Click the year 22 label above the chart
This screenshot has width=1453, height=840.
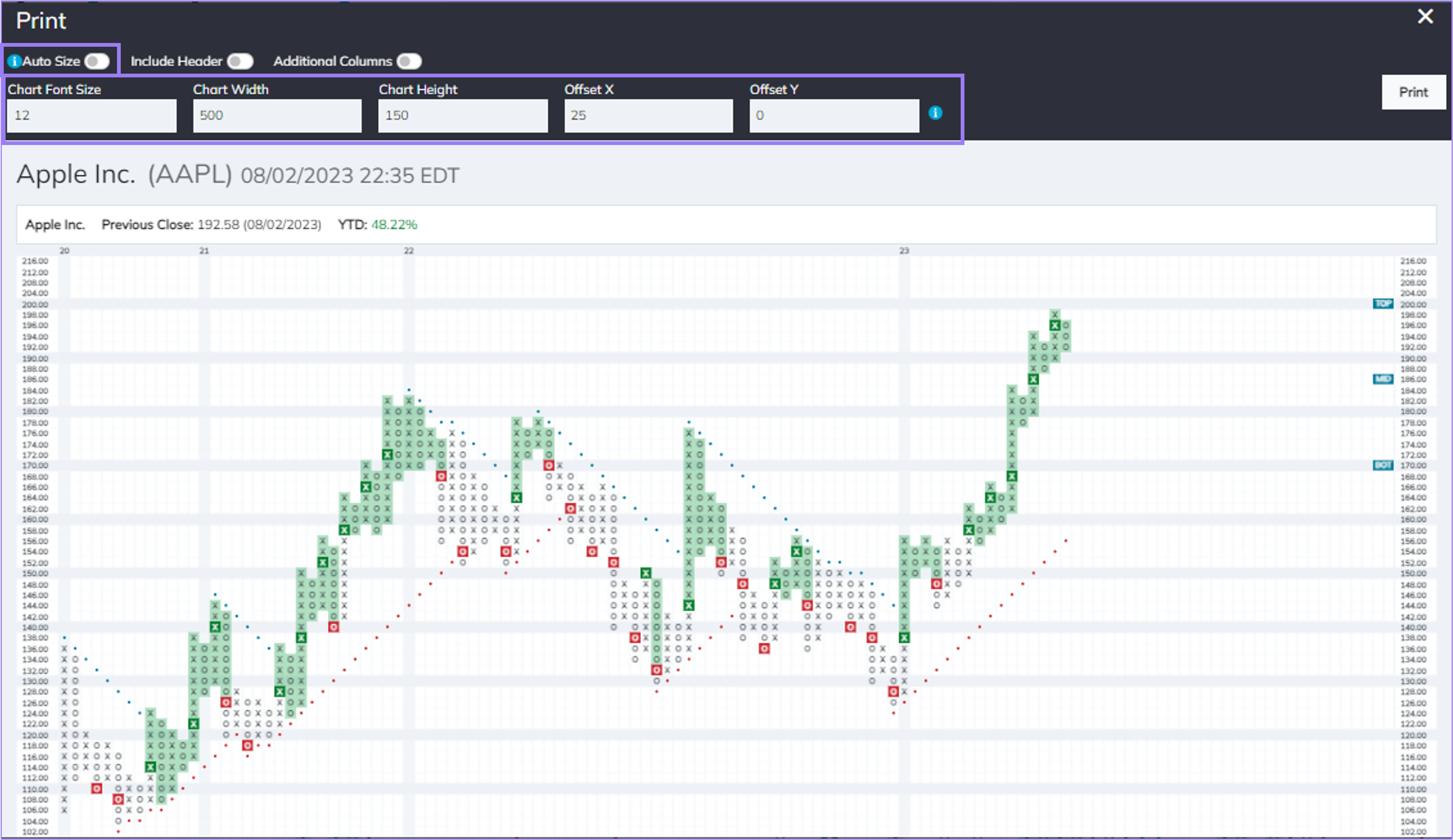pyautogui.click(x=409, y=251)
